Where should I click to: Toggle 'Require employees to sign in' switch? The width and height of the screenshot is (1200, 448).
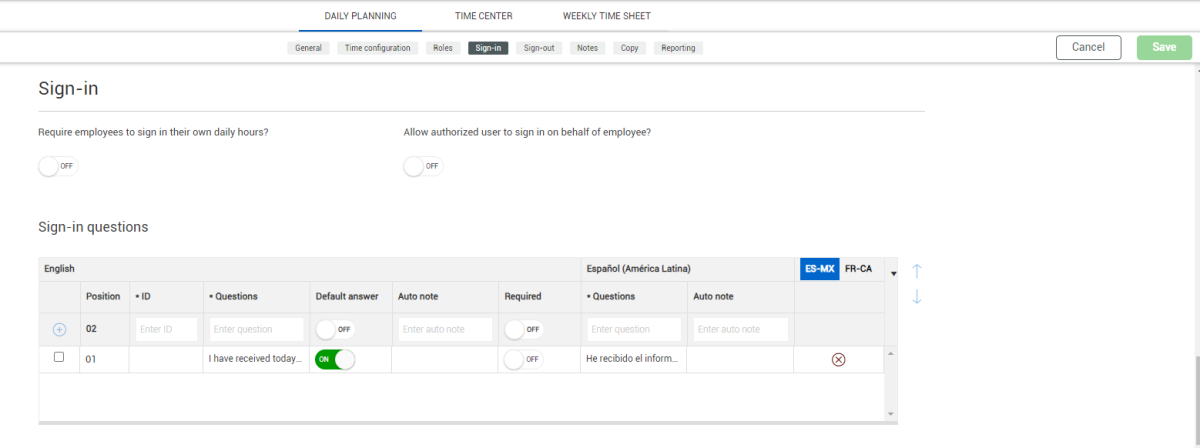(x=58, y=166)
